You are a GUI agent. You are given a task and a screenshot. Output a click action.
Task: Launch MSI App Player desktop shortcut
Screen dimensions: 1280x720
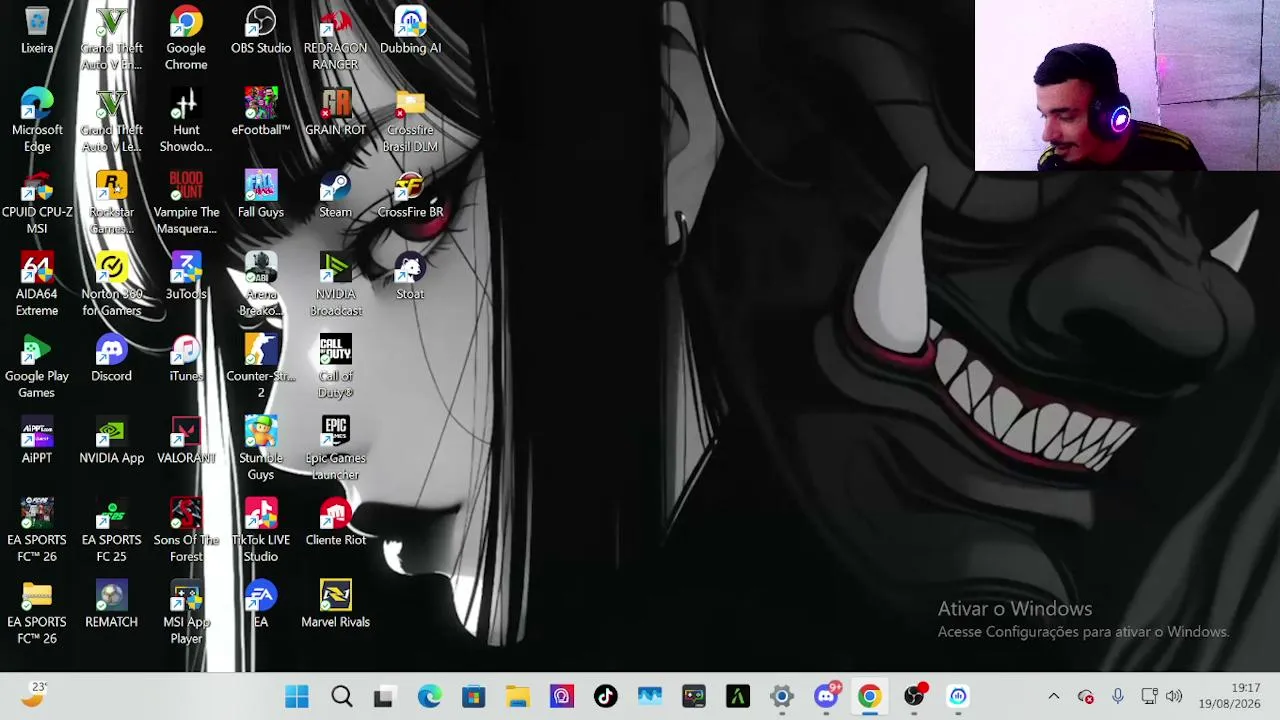pyautogui.click(x=186, y=613)
